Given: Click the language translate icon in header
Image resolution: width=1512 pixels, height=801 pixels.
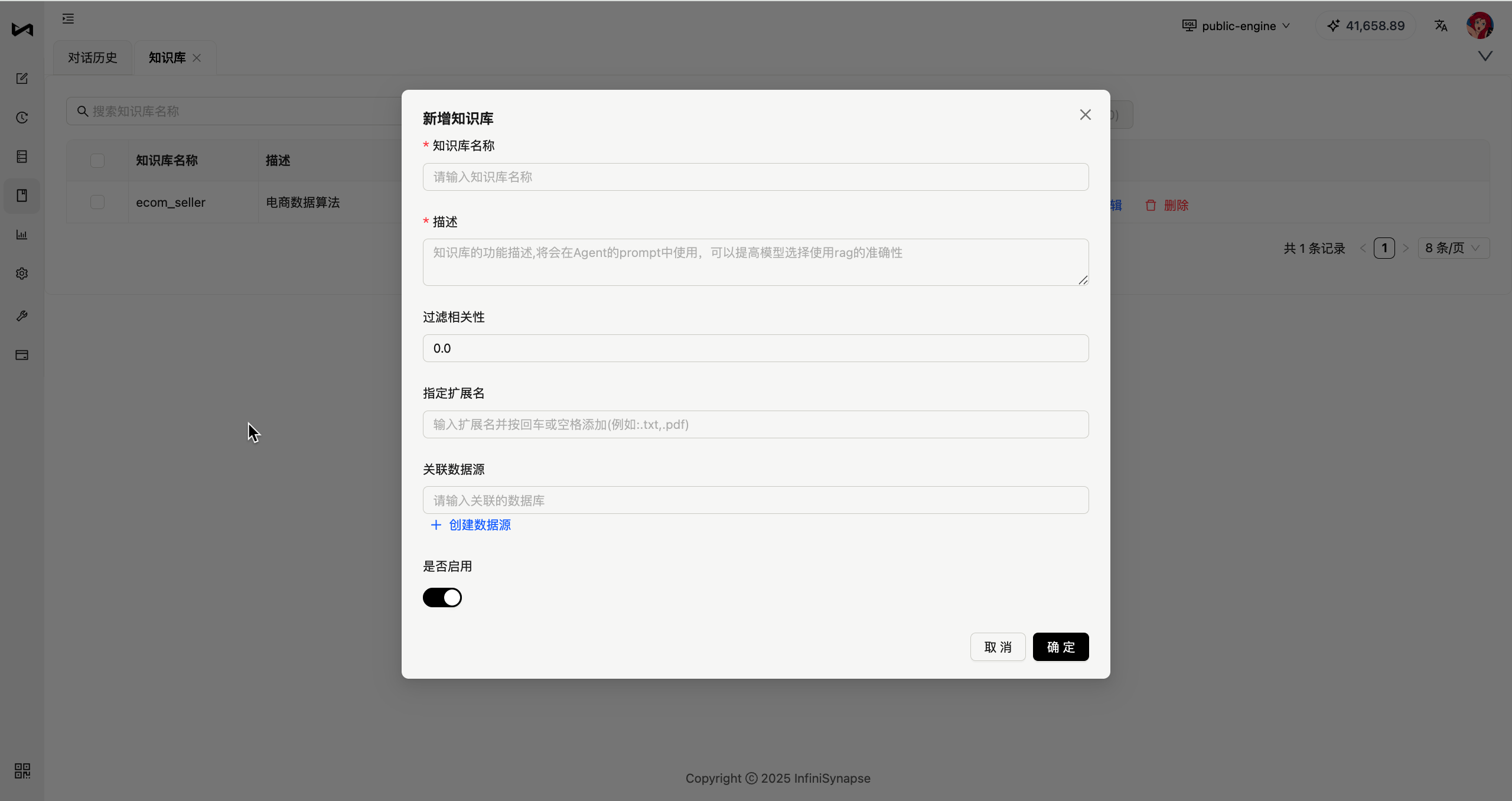Looking at the screenshot, I should (x=1441, y=25).
